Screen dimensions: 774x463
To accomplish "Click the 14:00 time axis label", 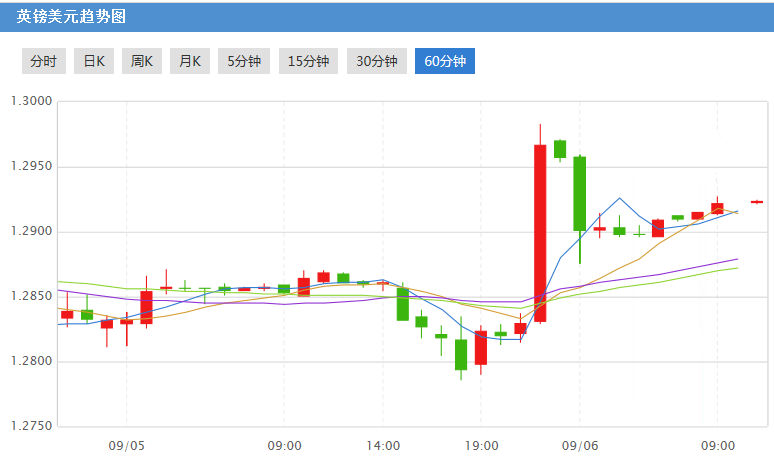I will tap(383, 445).
